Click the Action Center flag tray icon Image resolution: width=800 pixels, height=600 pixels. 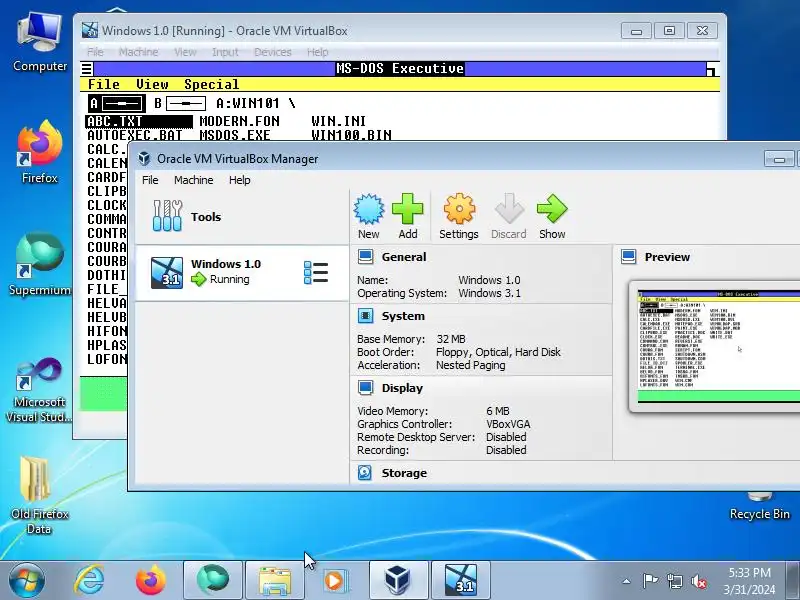tap(650, 581)
